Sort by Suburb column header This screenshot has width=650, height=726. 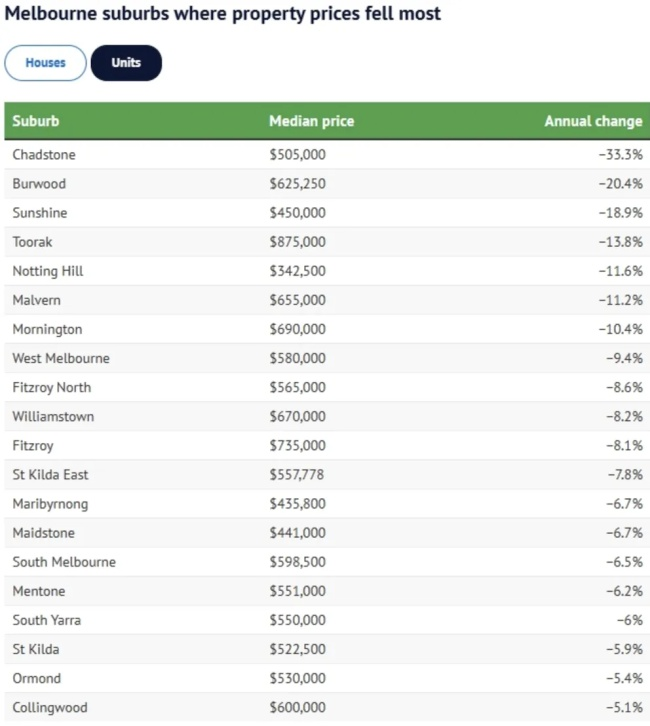pyautogui.click(x=36, y=121)
